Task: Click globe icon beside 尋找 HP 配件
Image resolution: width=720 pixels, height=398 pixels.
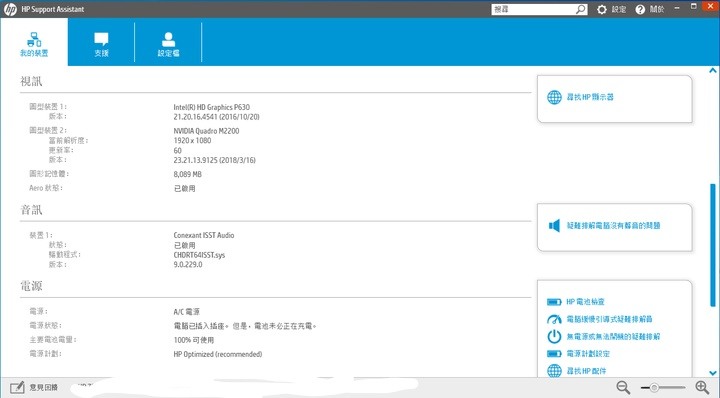Action: (x=554, y=370)
